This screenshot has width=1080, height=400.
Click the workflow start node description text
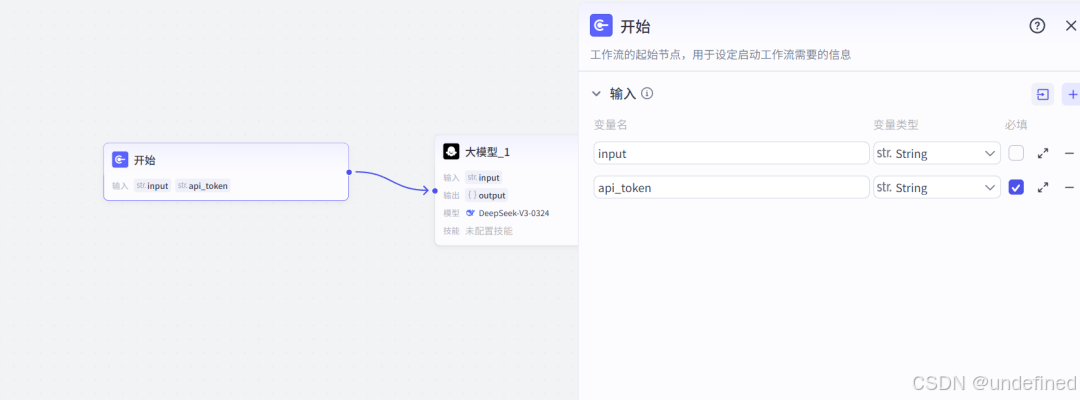tap(721, 54)
